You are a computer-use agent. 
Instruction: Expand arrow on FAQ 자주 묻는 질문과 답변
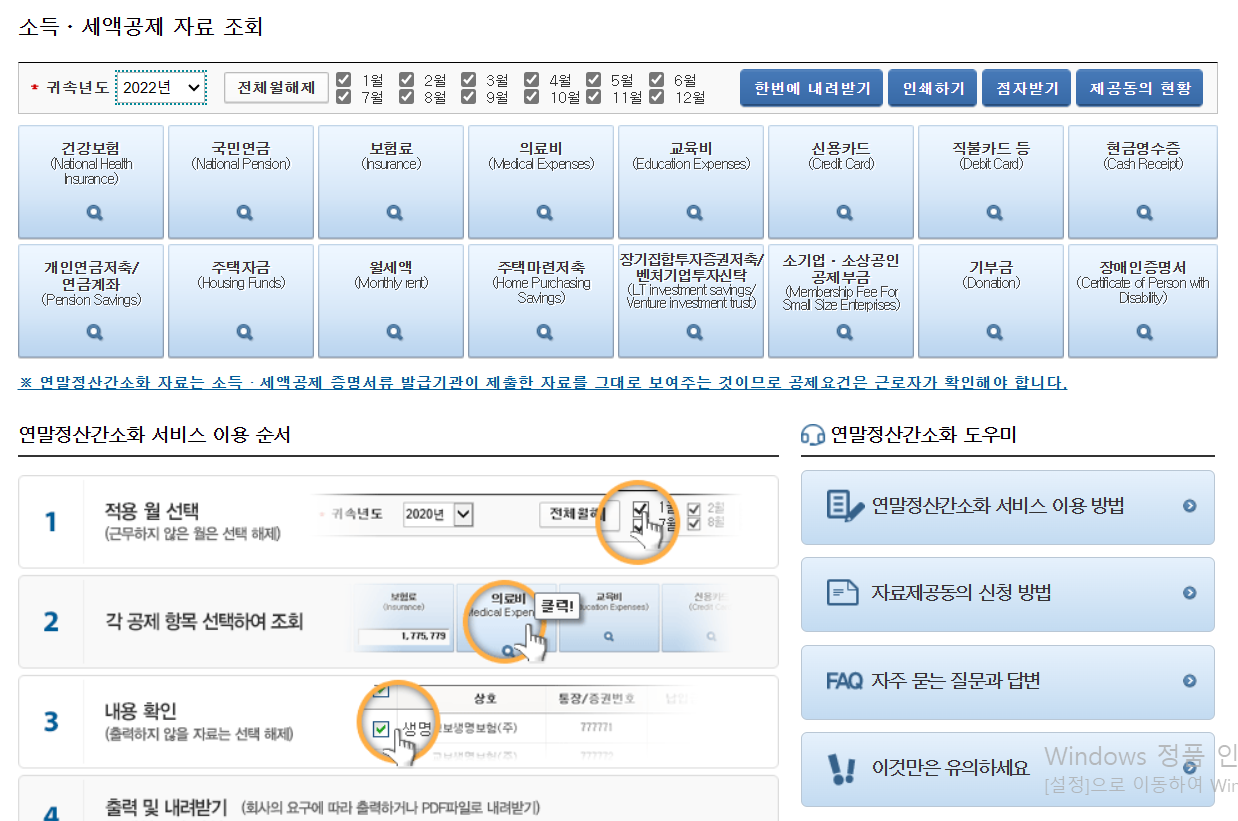[x=1189, y=681]
